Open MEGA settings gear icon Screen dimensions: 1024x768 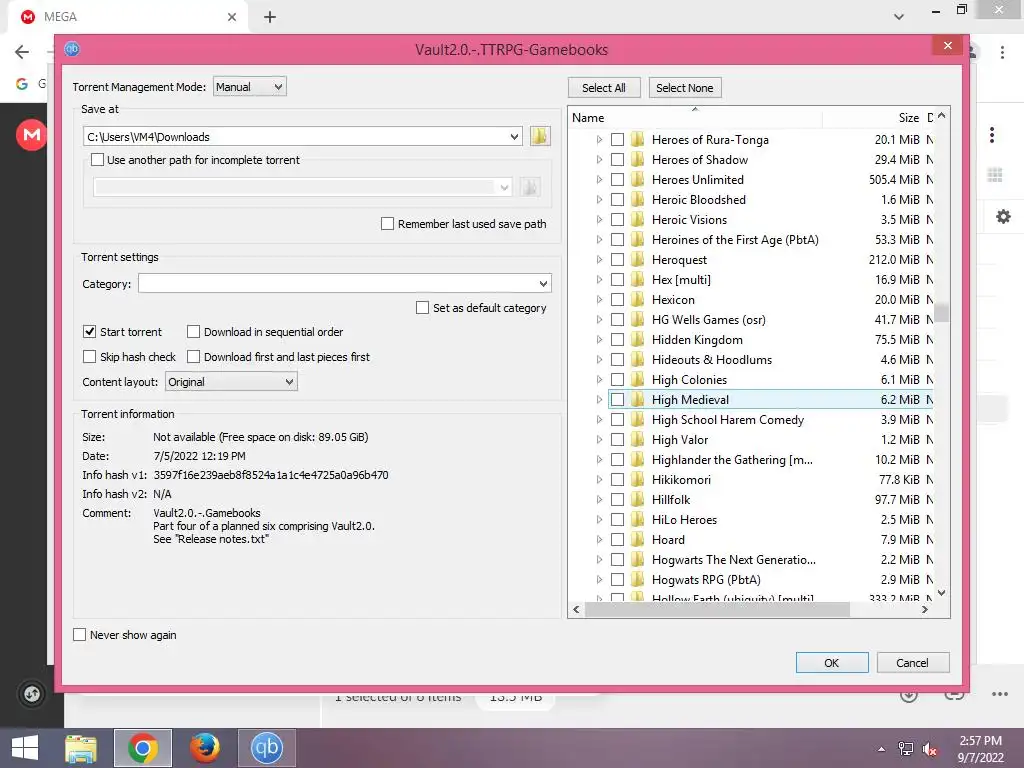[1002, 217]
